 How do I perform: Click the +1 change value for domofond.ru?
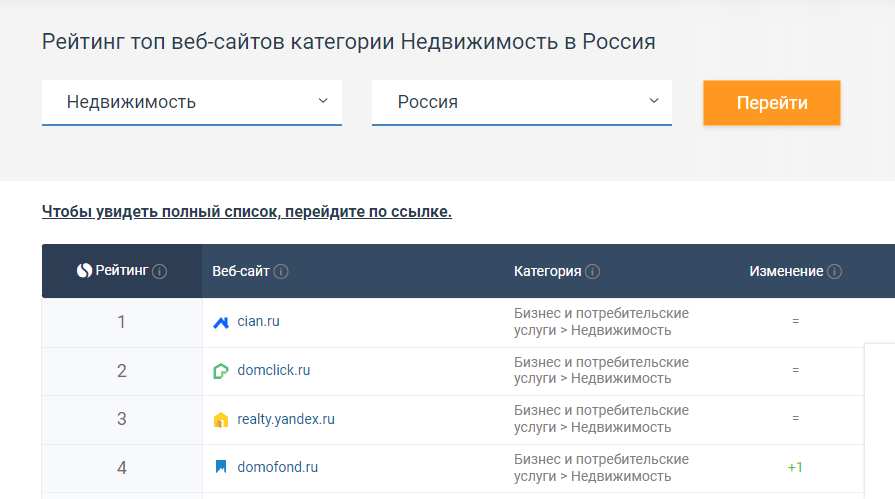pyautogui.click(x=795, y=468)
